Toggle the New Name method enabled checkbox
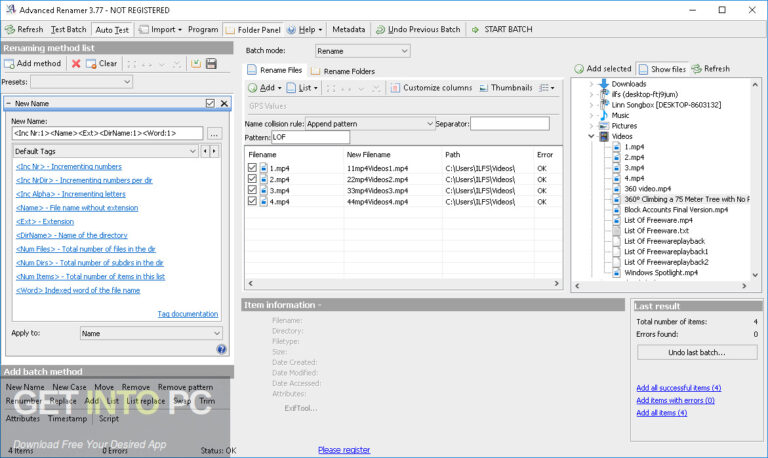The height and width of the screenshot is (458, 768). pos(210,103)
